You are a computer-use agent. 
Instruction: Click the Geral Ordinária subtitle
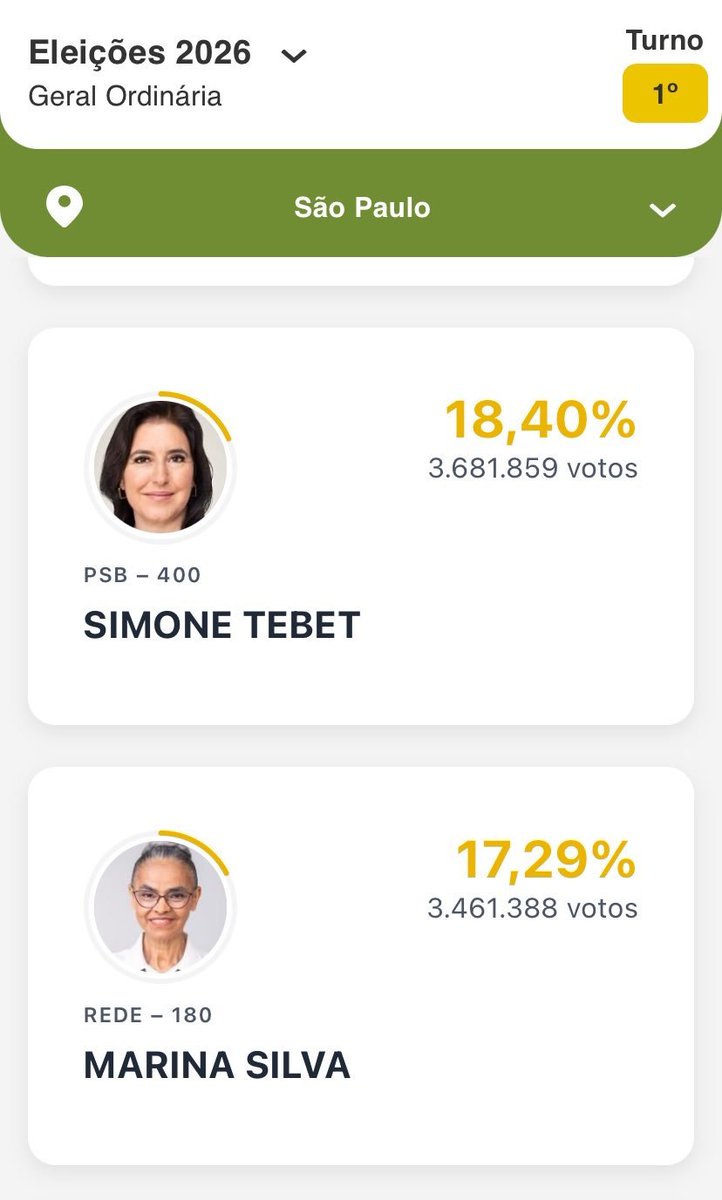125,97
